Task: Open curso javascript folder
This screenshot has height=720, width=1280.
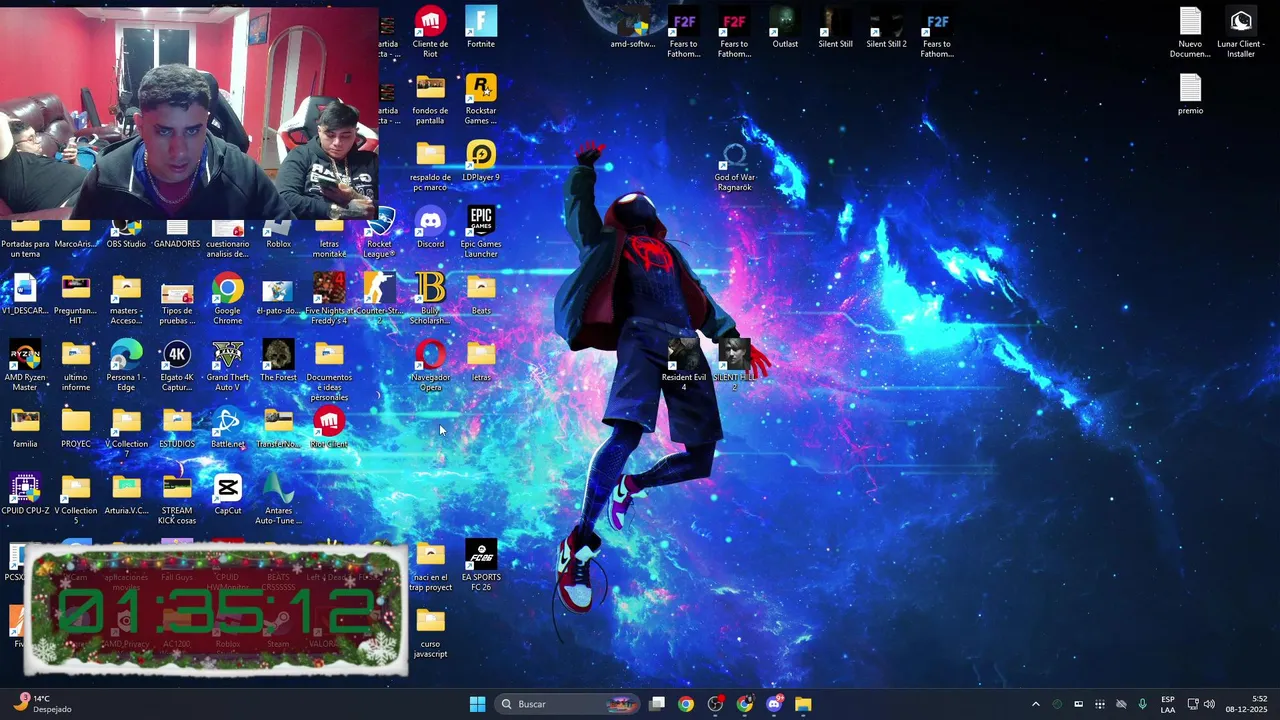Action: [430, 633]
